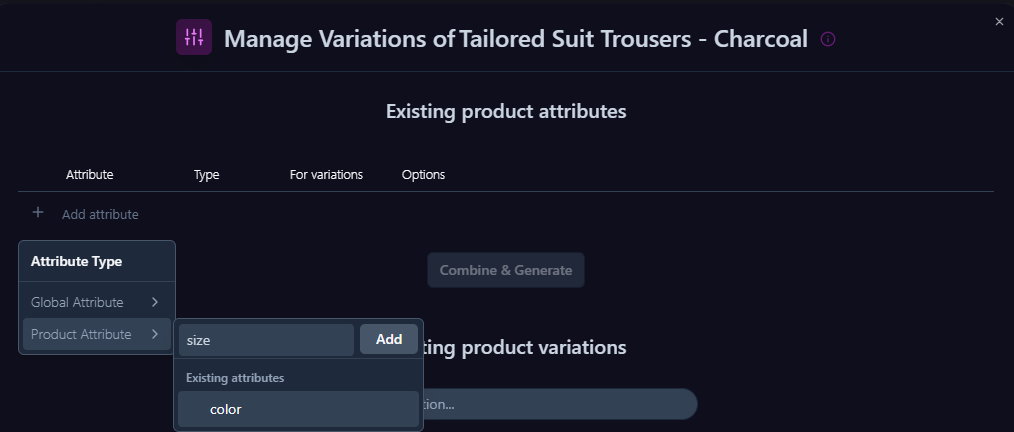Click the Combine & Generate button
The height and width of the screenshot is (432, 1014).
pos(505,270)
